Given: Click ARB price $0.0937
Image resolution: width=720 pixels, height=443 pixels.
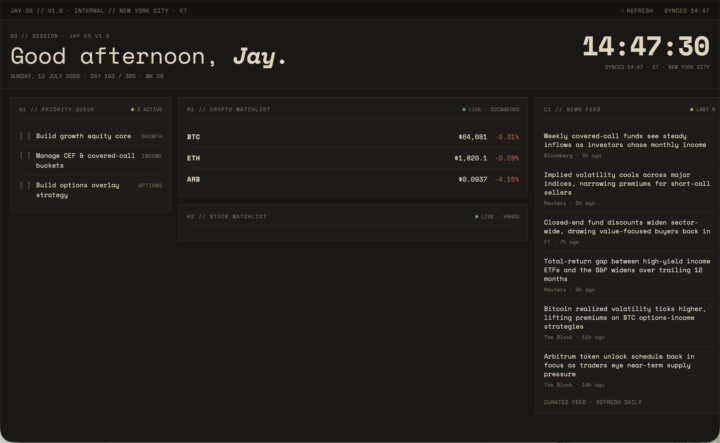Looking at the screenshot, I should pos(472,179).
